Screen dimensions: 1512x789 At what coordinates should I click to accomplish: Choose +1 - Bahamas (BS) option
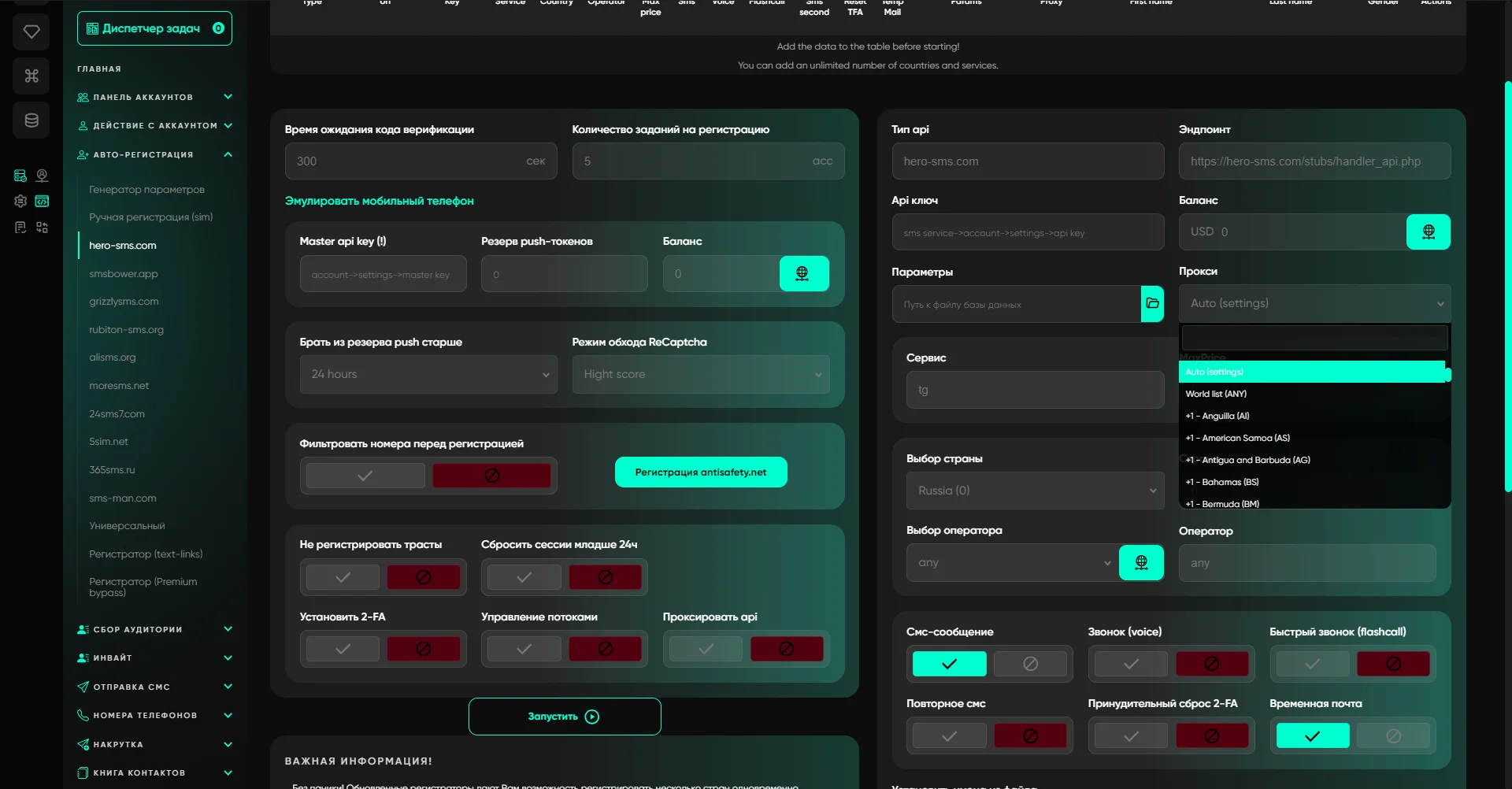click(x=1312, y=482)
